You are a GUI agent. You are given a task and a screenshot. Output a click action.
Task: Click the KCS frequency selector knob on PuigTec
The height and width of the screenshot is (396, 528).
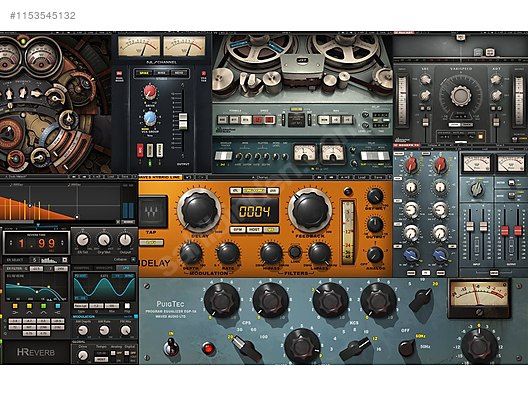[x=355, y=349]
